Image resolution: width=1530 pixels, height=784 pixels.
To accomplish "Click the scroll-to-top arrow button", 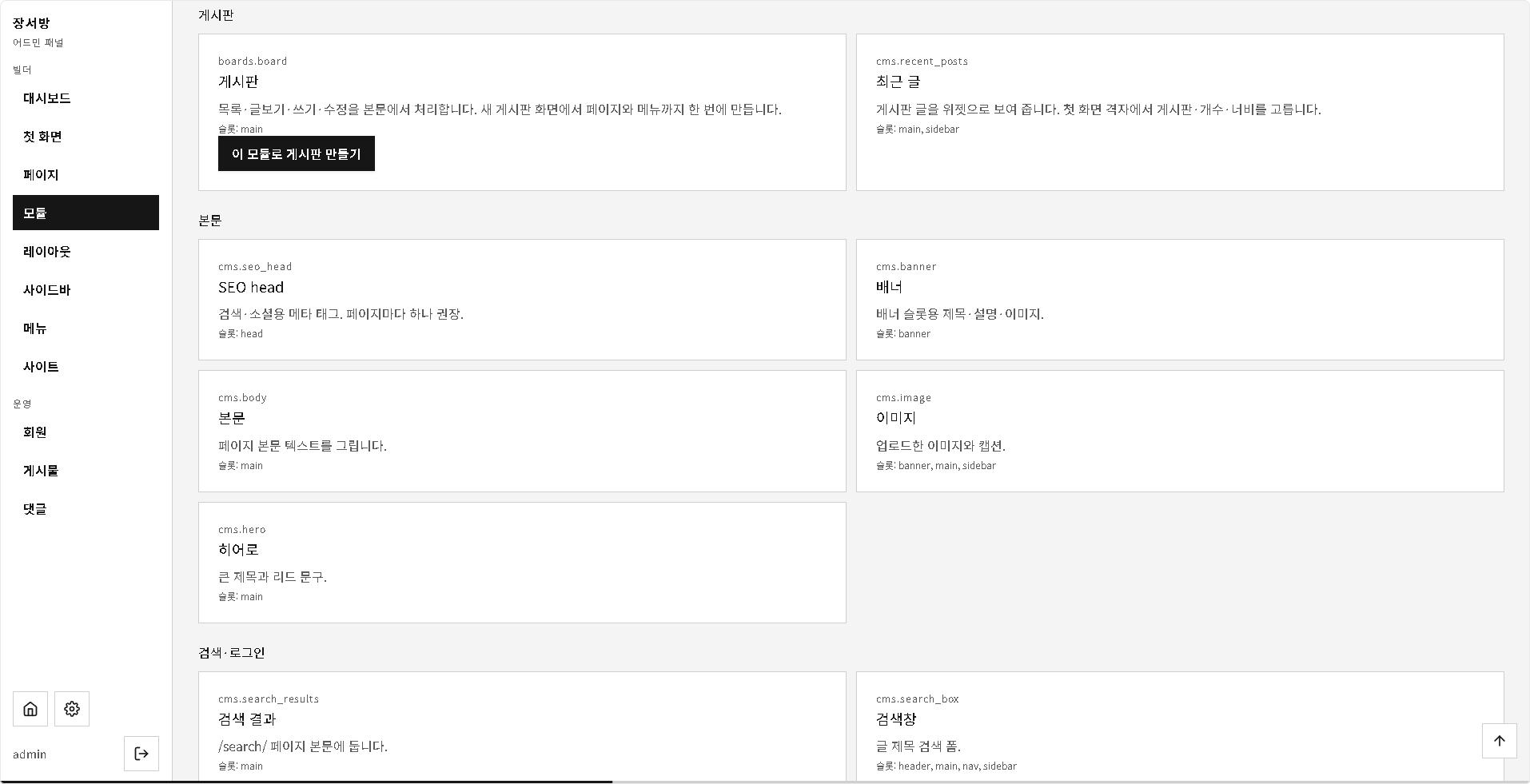I will tap(1500, 741).
